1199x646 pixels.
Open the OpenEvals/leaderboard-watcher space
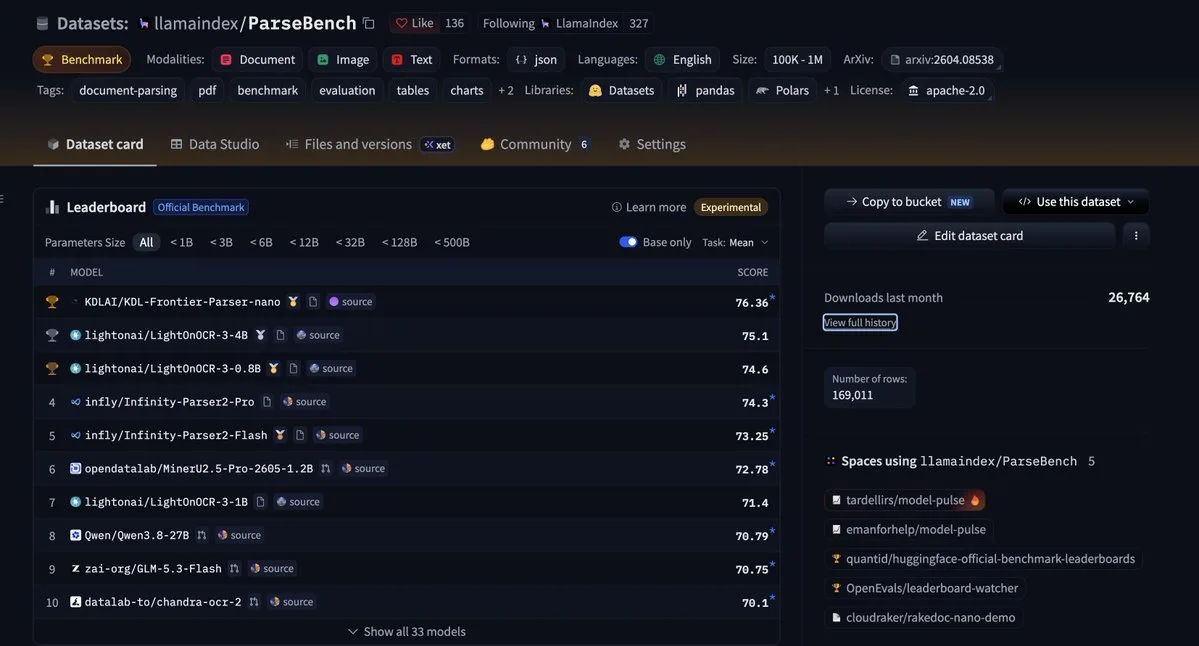point(925,588)
